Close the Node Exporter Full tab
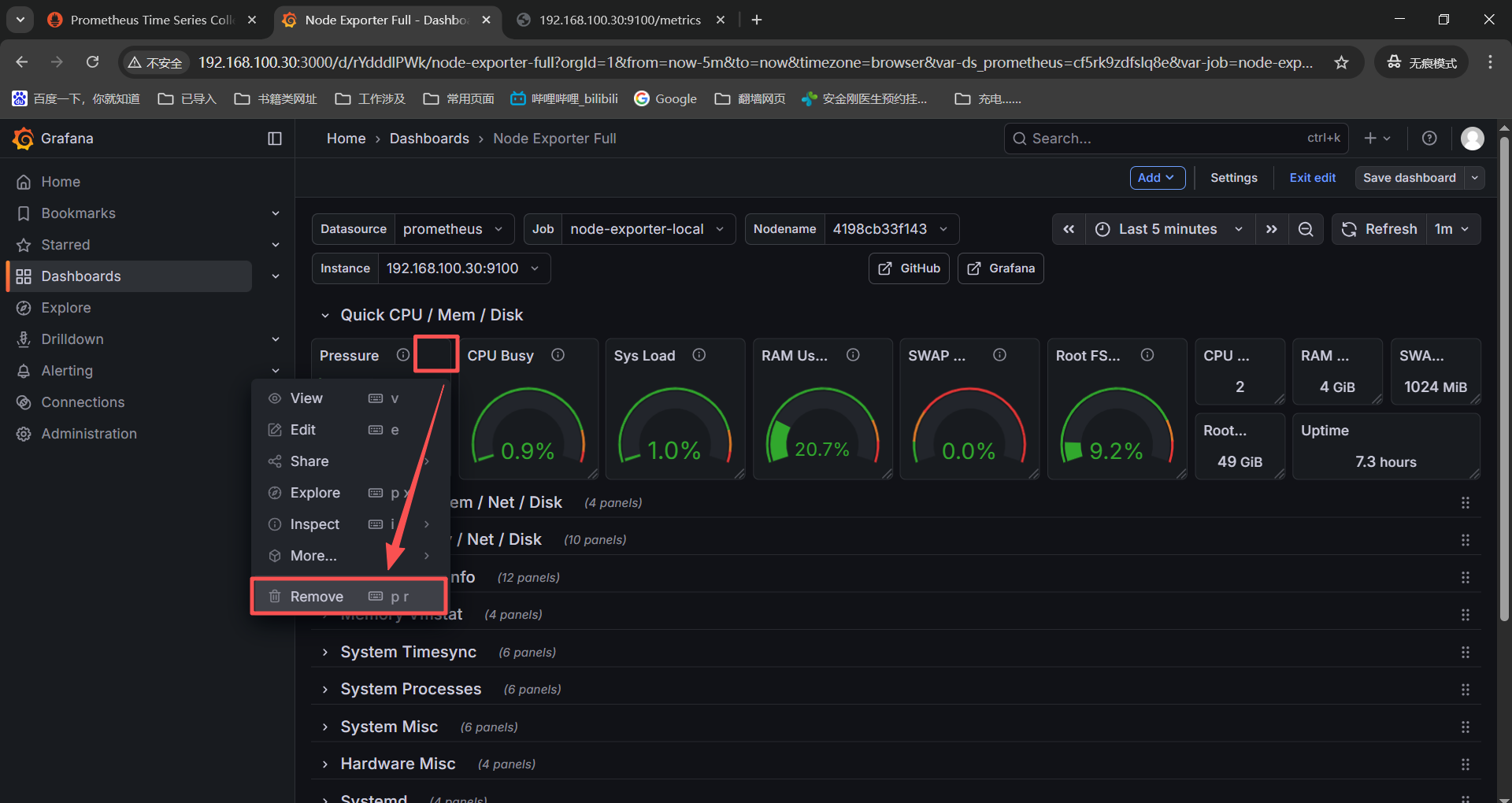Image resolution: width=1512 pixels, height=803 pixels. (487, 20)
